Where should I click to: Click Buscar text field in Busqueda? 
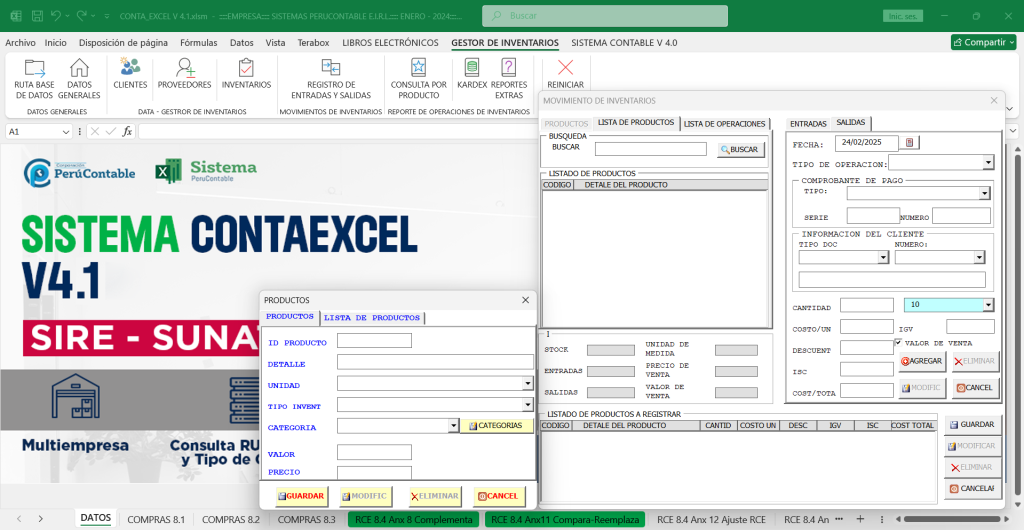click(650, 149)
